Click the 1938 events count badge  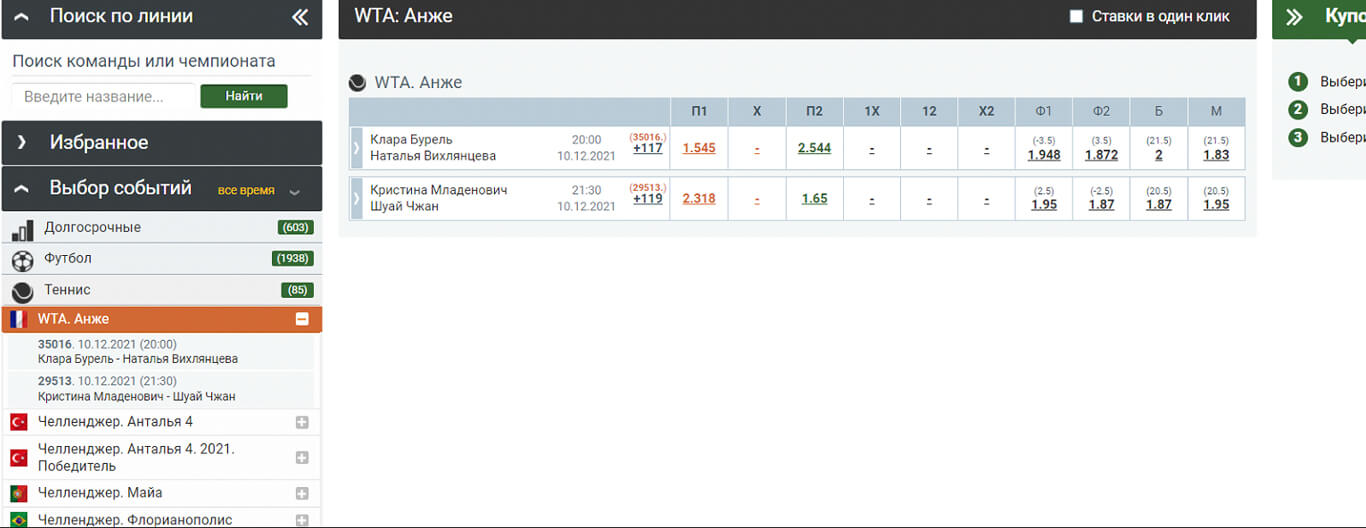point(292,259)
